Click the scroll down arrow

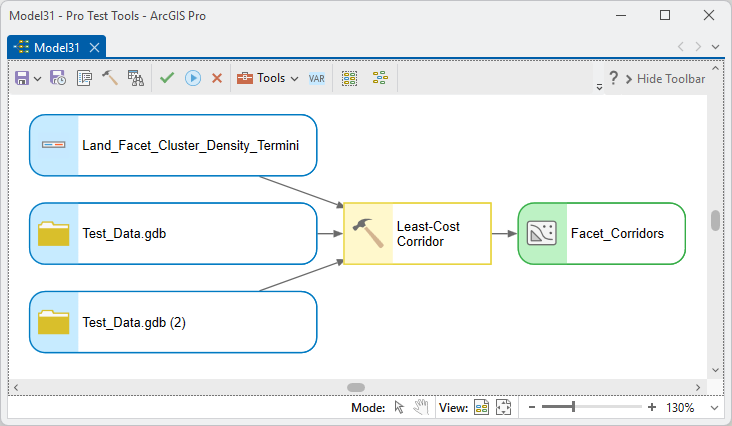[715, 370]
